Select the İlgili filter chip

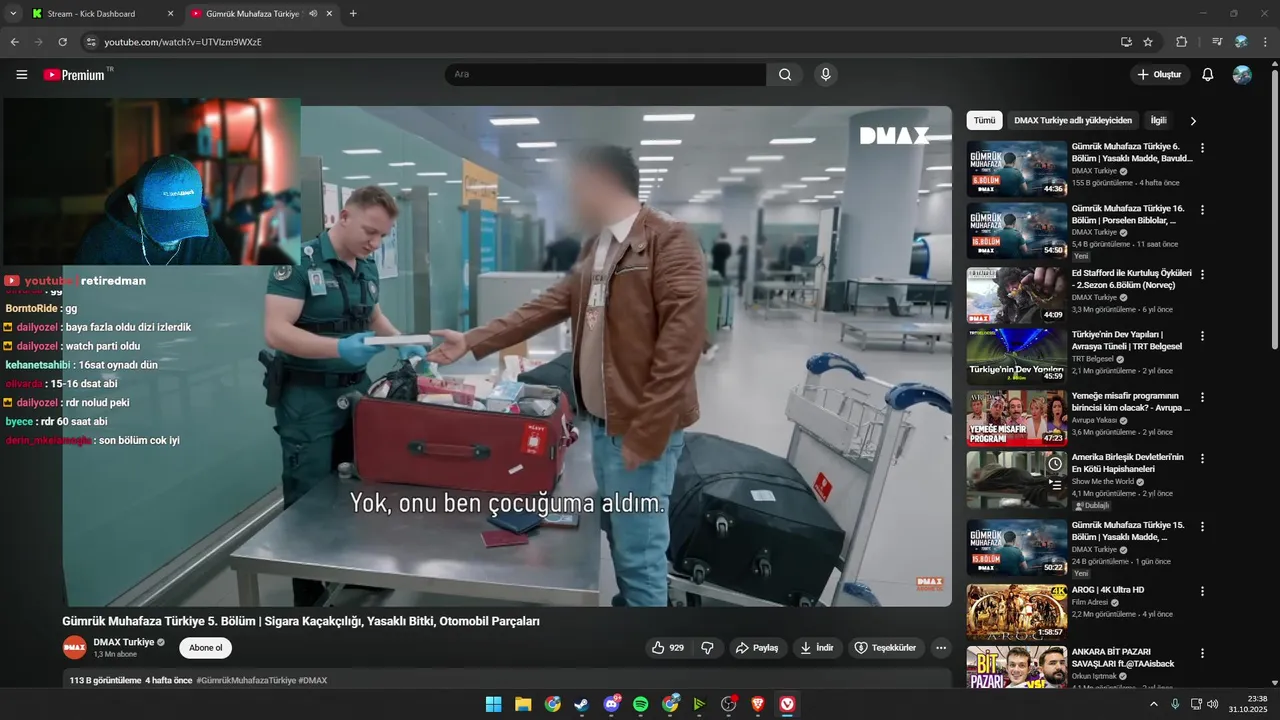[1158, 120]
